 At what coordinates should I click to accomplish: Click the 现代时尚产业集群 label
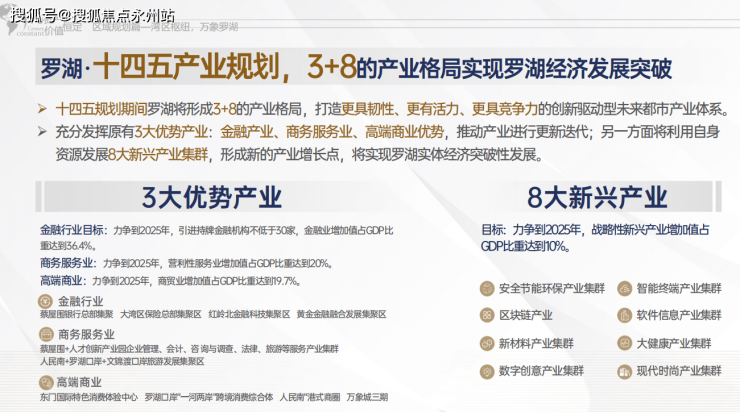click(x=679, y=371)
